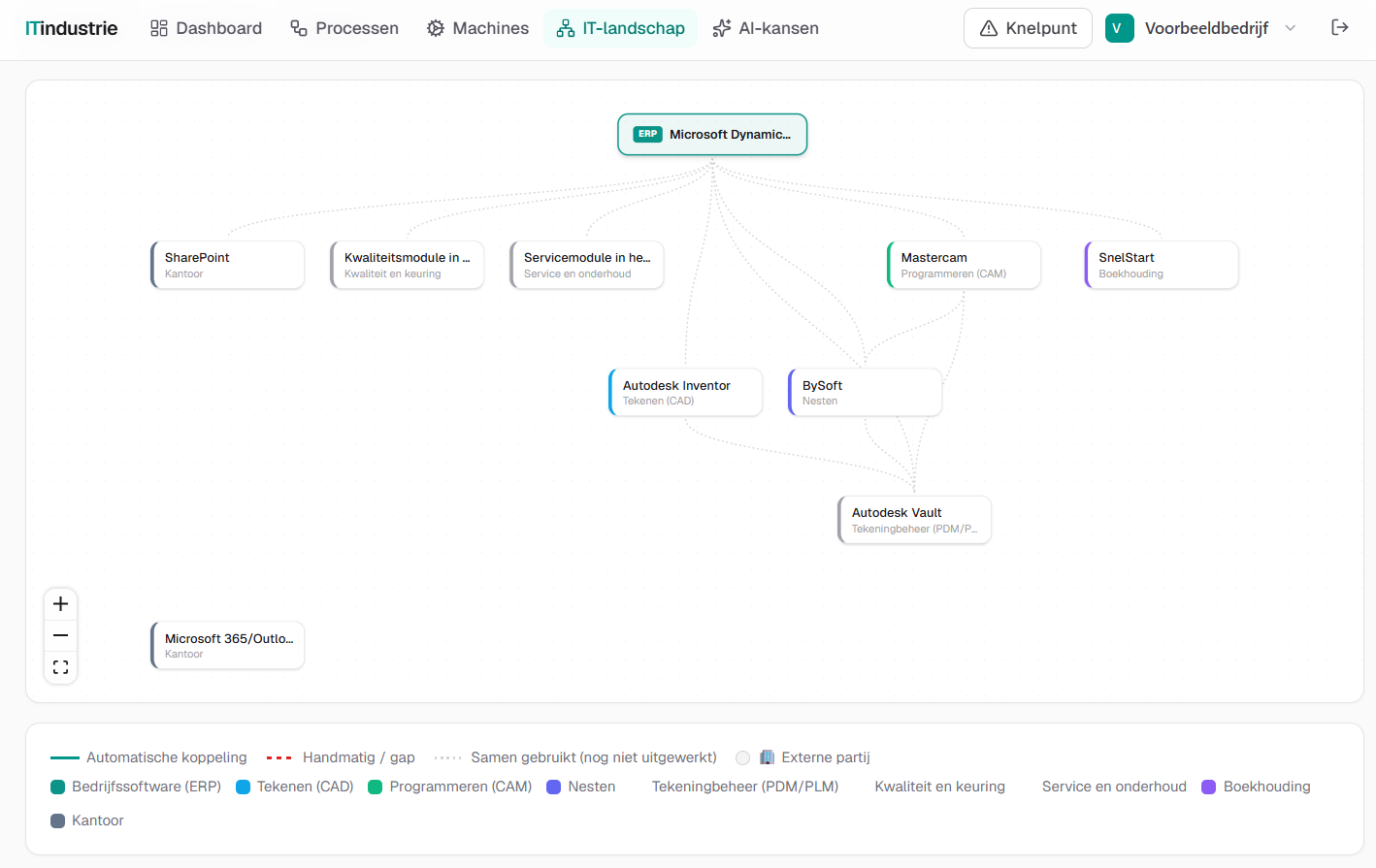Click the Dashboard grid icon
Image resolution: width=1376 pixels, height=868 pixels.
coord(159,28)
